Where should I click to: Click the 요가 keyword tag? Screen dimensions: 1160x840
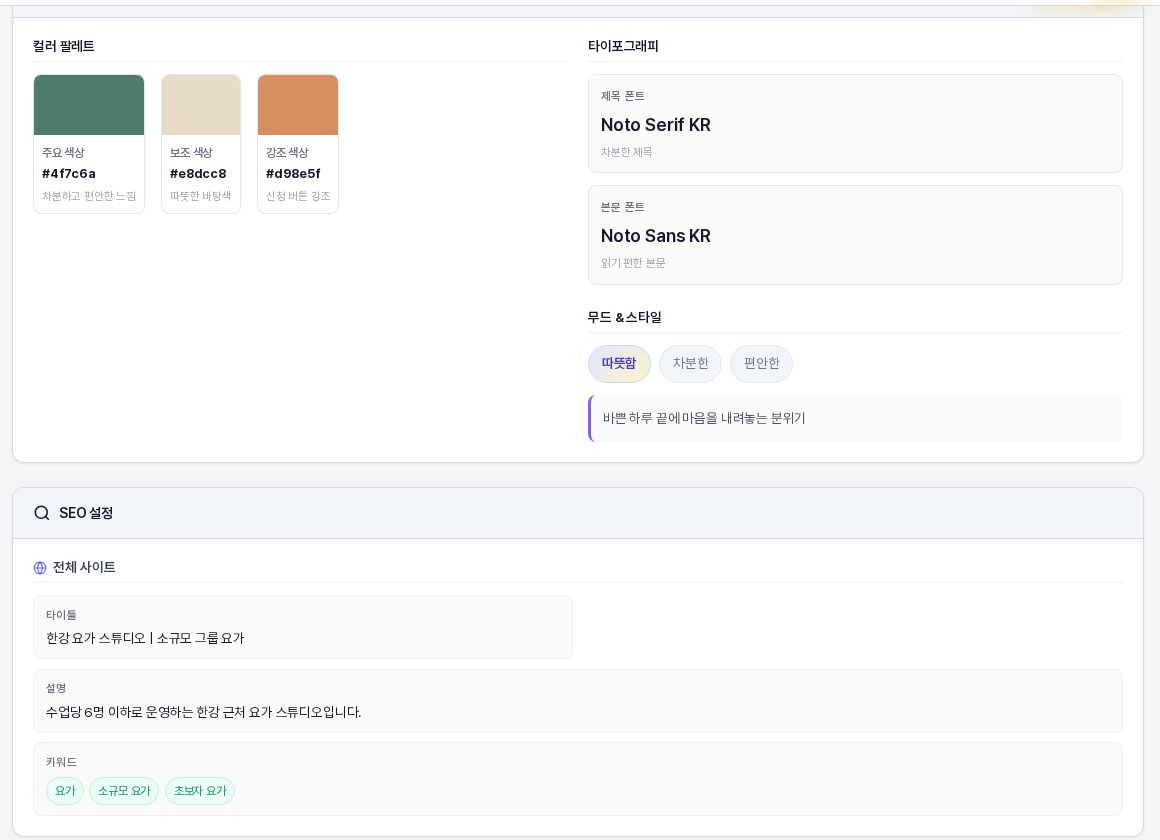click(65, 790)
